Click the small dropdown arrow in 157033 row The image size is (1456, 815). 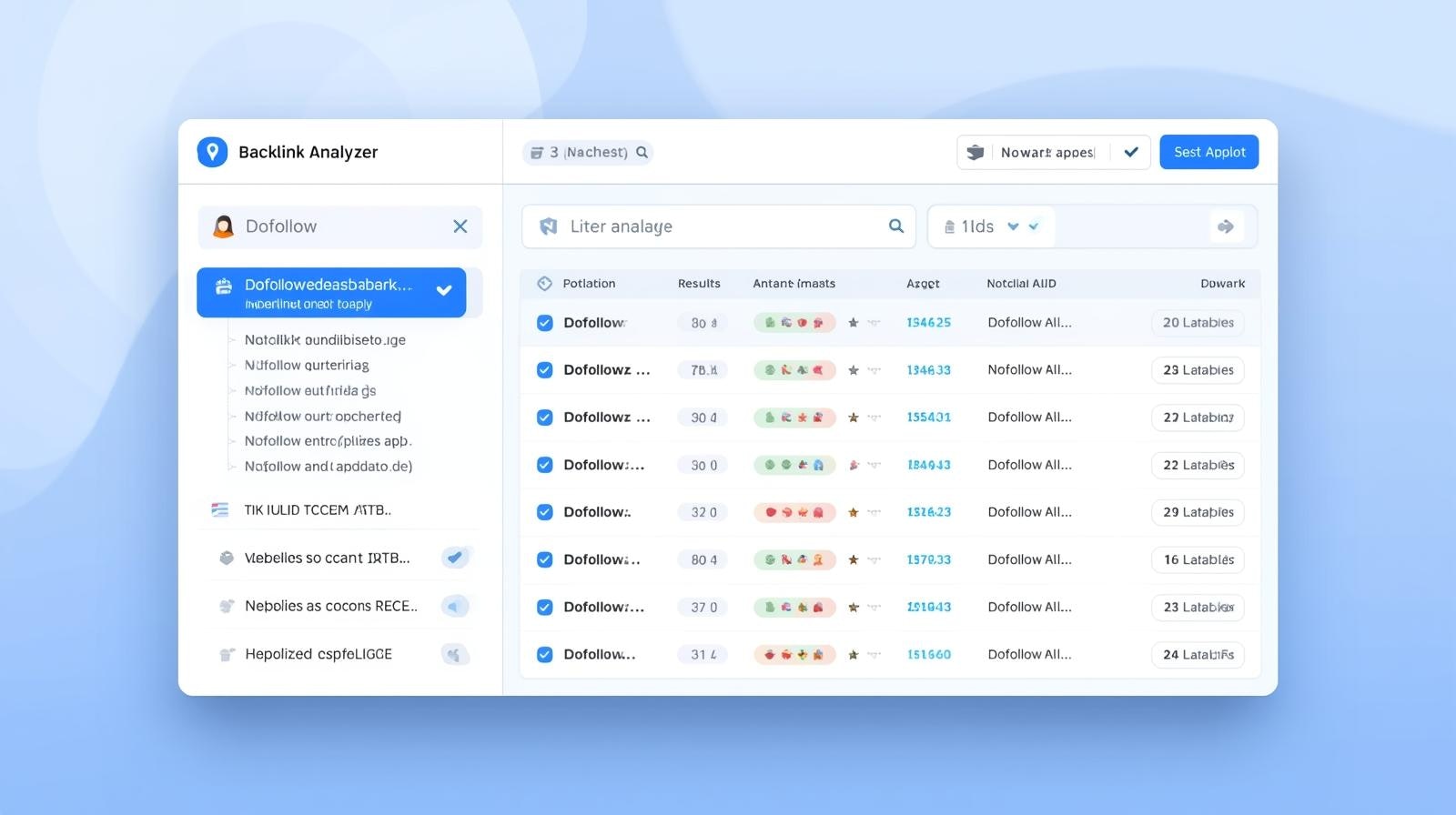click(875, 559)
